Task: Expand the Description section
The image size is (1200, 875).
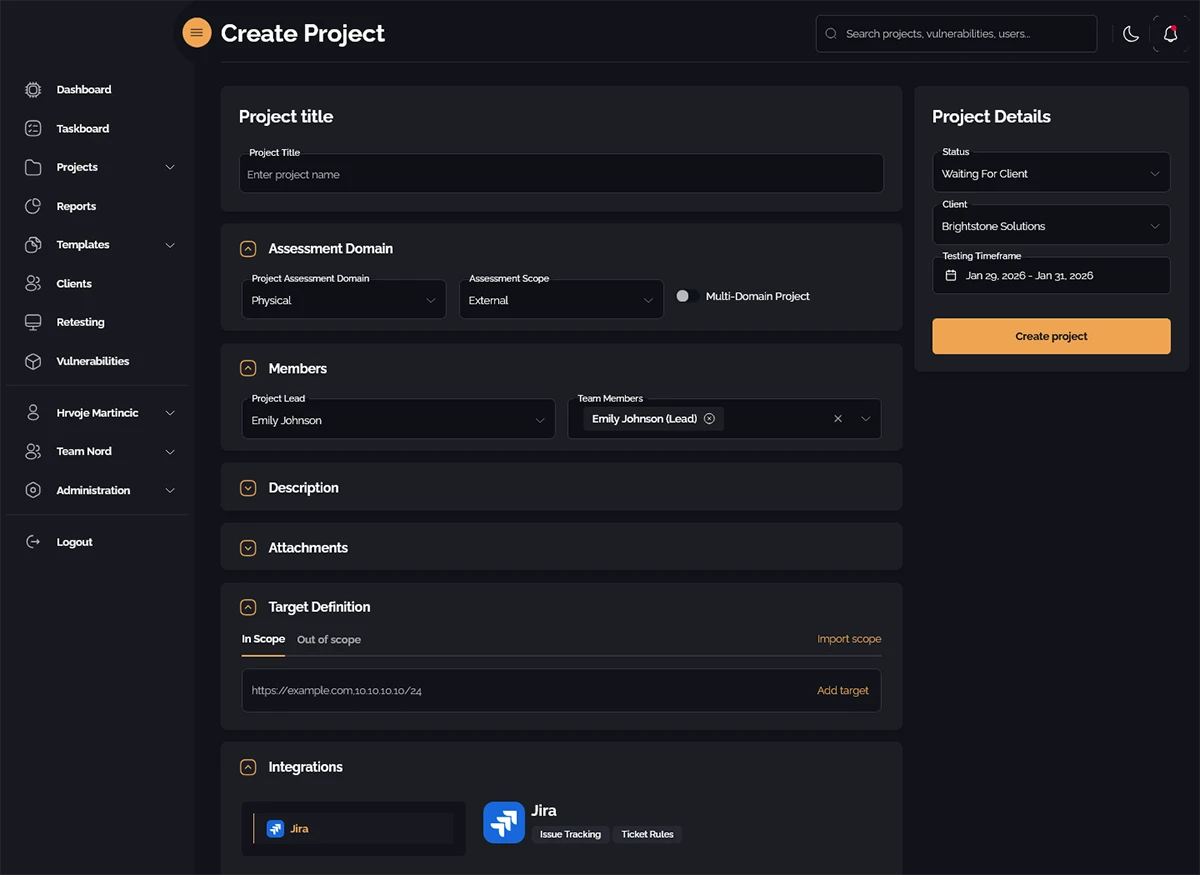Action: (247, 488)
